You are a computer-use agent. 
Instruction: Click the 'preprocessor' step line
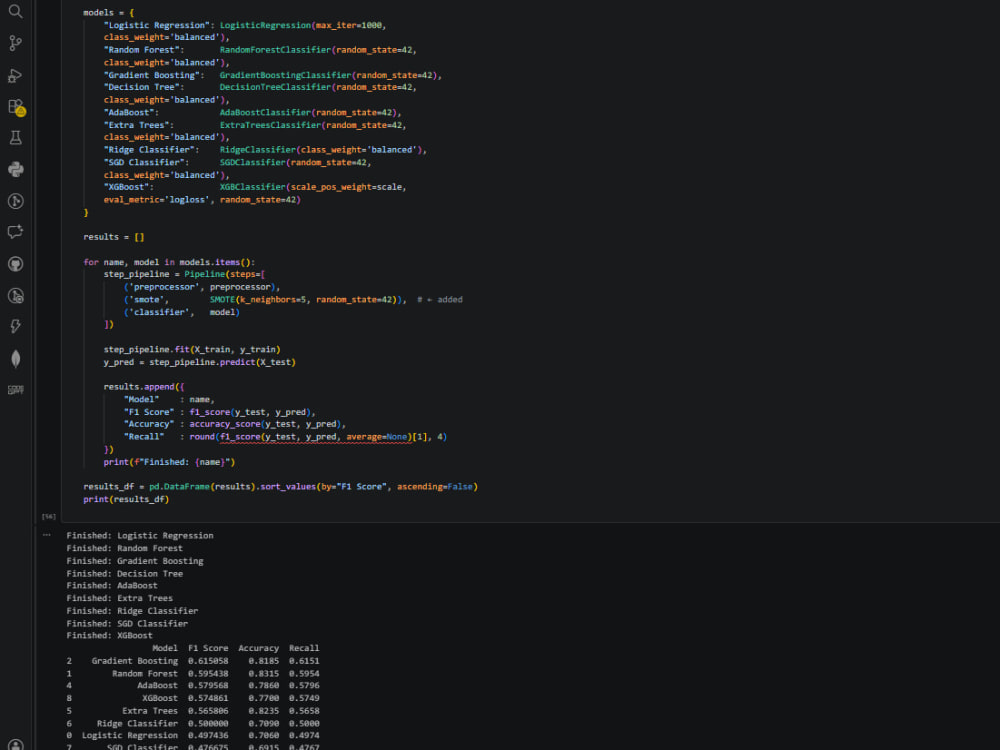[202, 287]
